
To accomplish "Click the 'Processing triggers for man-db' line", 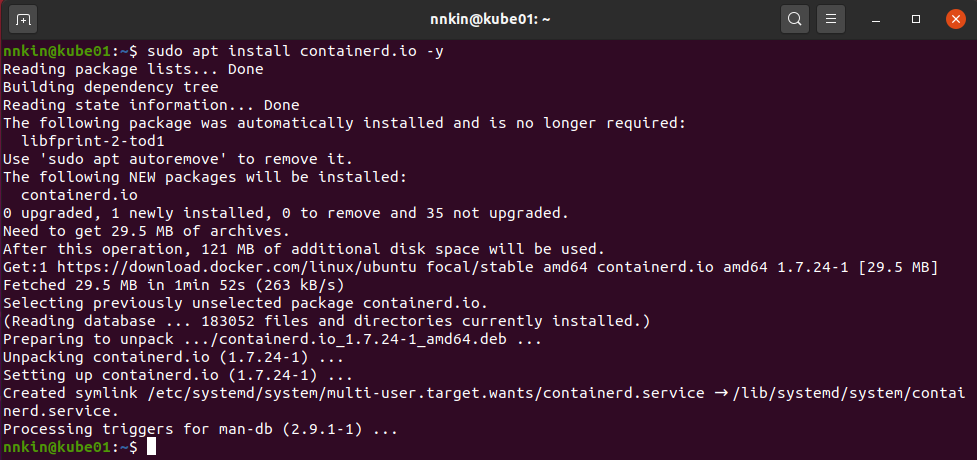I will tap(200, 429).
